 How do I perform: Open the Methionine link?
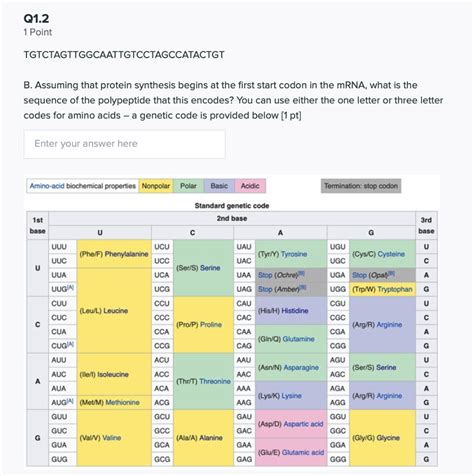(x=122, y=403)
